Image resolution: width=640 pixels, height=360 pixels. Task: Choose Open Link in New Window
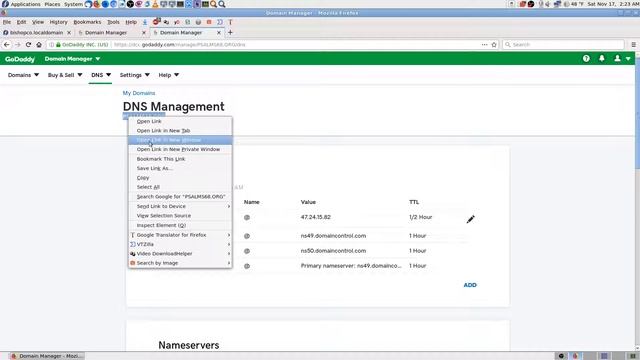[x=180, y=140]
